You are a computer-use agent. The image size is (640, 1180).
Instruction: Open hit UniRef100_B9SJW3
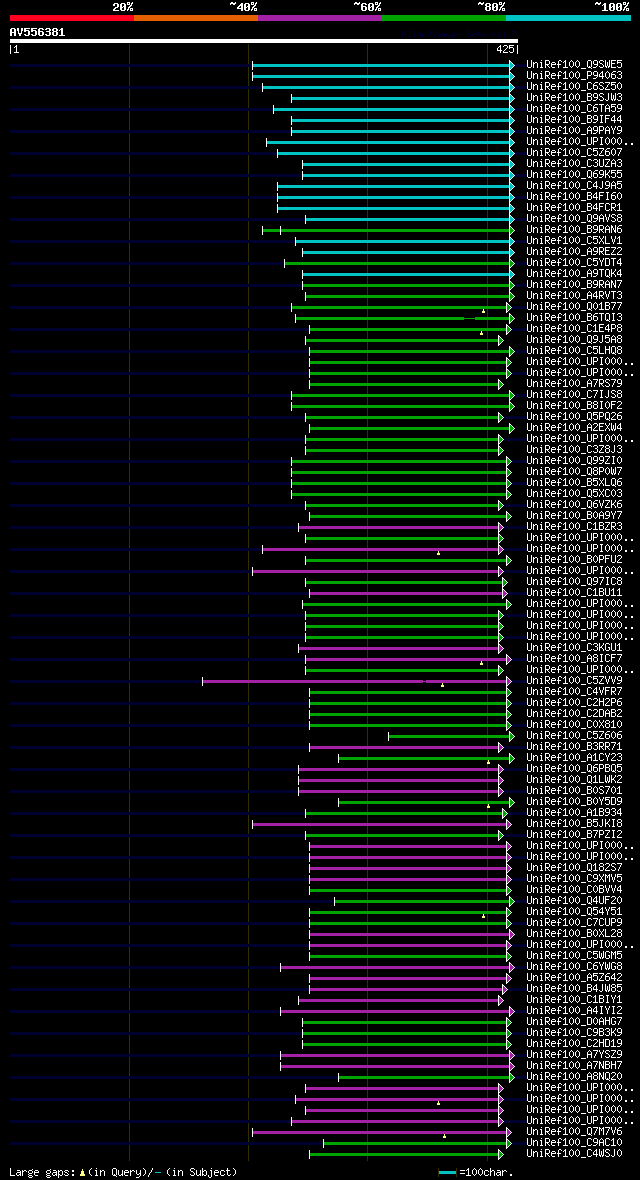[x=574, y=98]
